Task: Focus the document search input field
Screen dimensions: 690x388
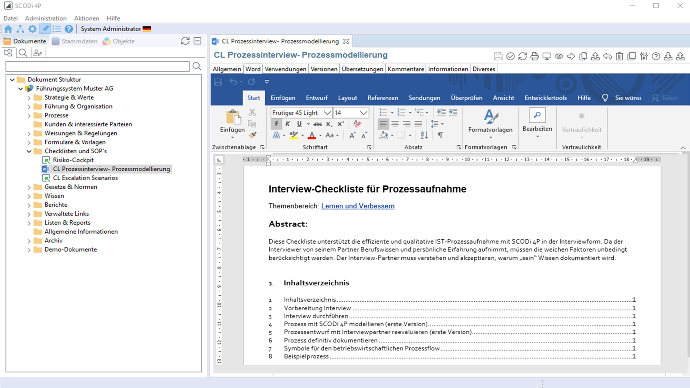Action: pyautogui.click(x=97, y=66)
